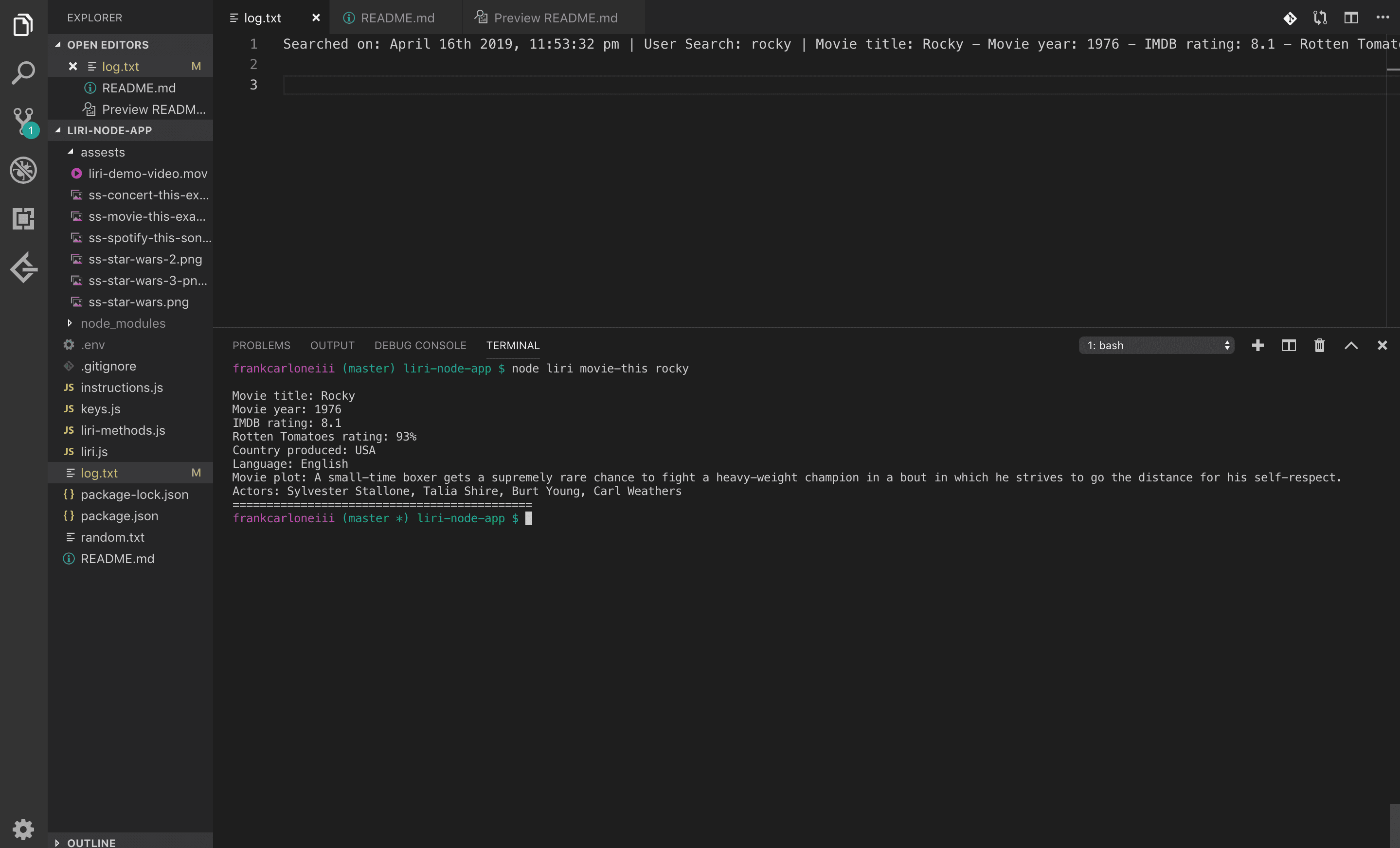The height and width of the screenshot is (848, 1400).
Task: Click the GitLens toggle icon in editor toolbar
Action: pos(1290,18)
